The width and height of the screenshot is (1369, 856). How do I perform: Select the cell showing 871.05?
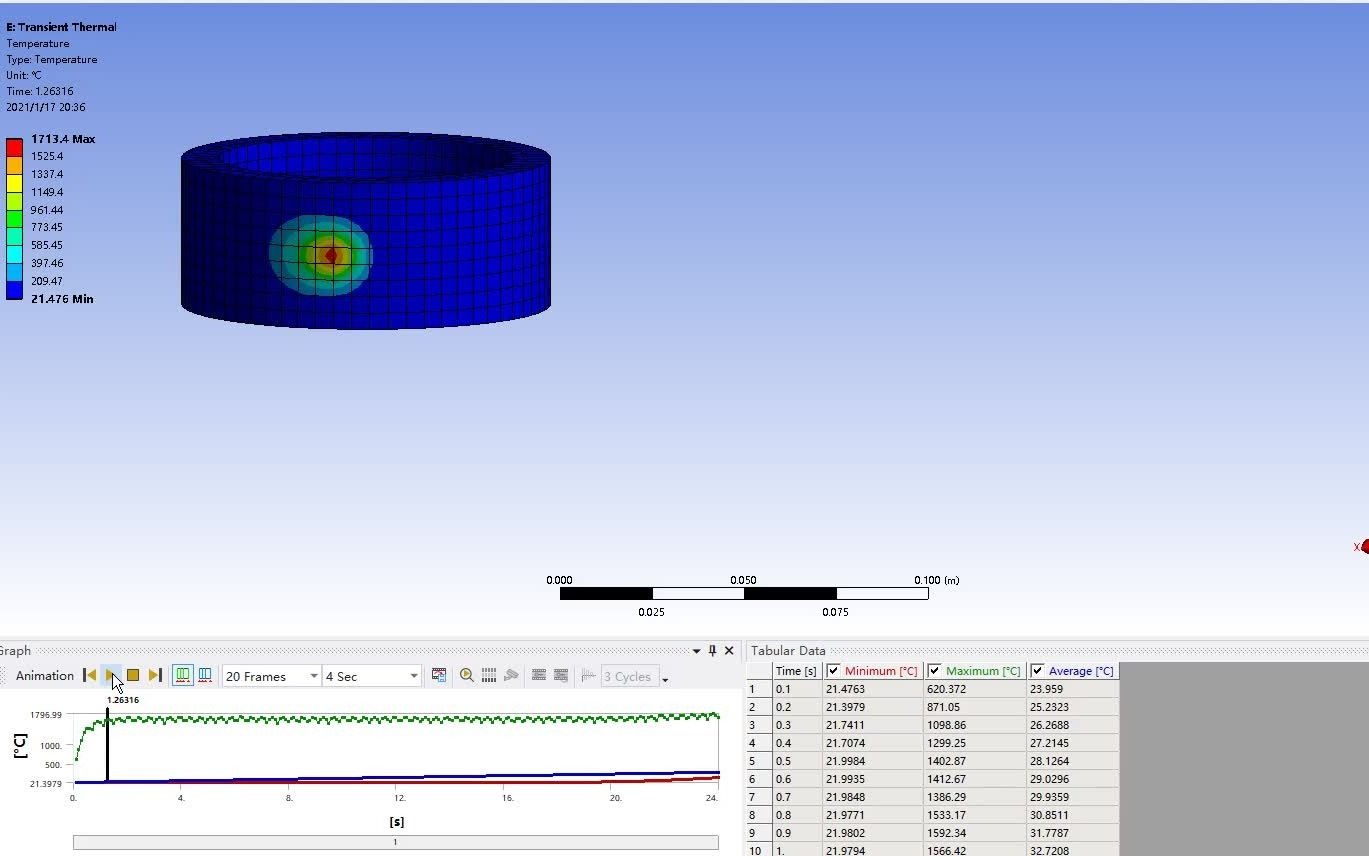975,707
